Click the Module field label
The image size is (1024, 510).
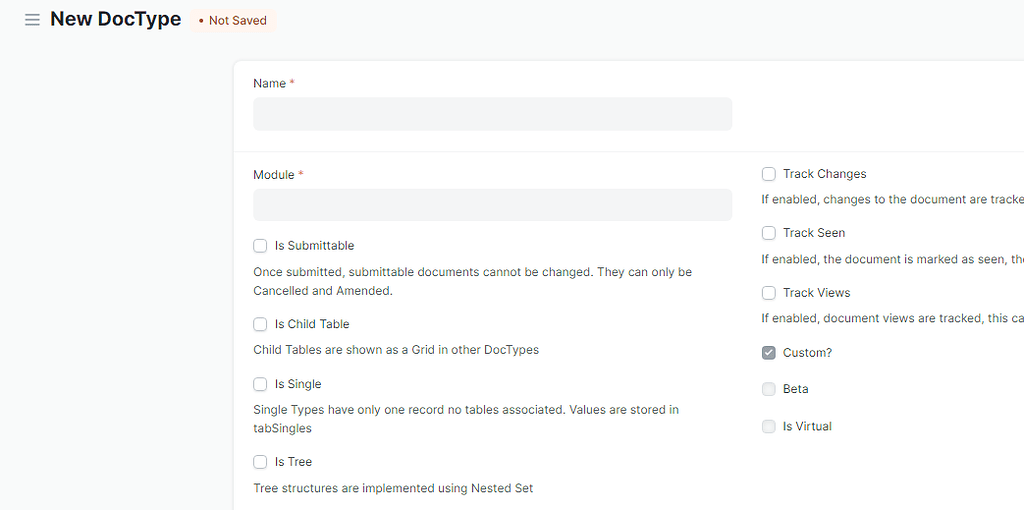coord(274,175)
